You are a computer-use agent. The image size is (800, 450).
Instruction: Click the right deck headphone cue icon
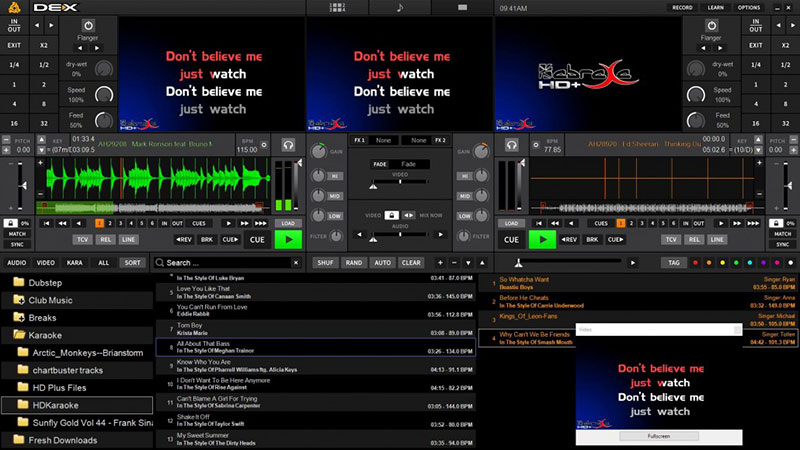(512, 145)
